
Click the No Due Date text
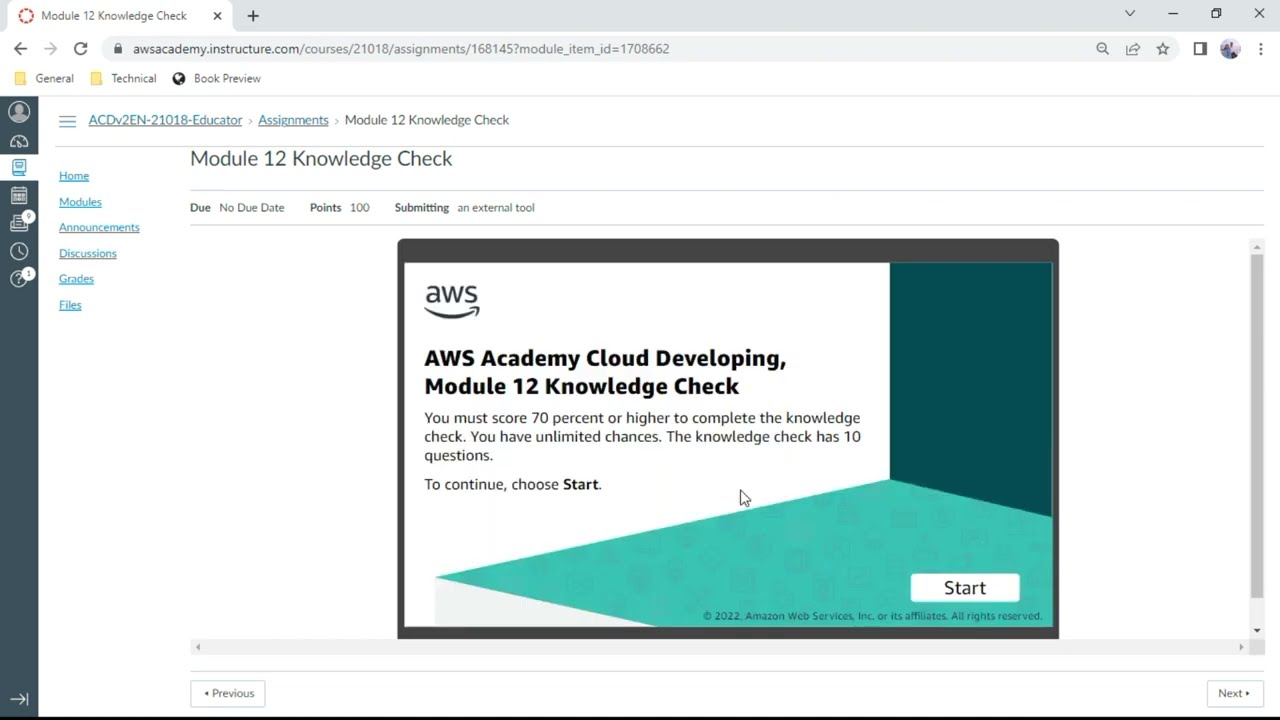pos(252,208)
